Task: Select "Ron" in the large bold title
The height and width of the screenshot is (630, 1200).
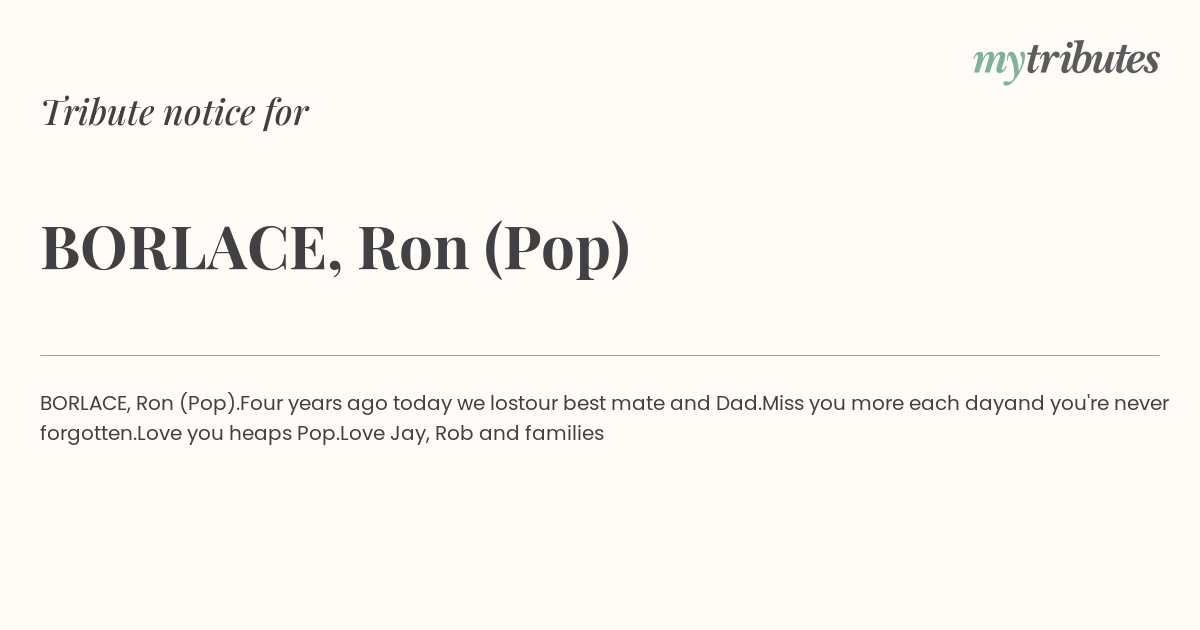Action: point(413,248)
